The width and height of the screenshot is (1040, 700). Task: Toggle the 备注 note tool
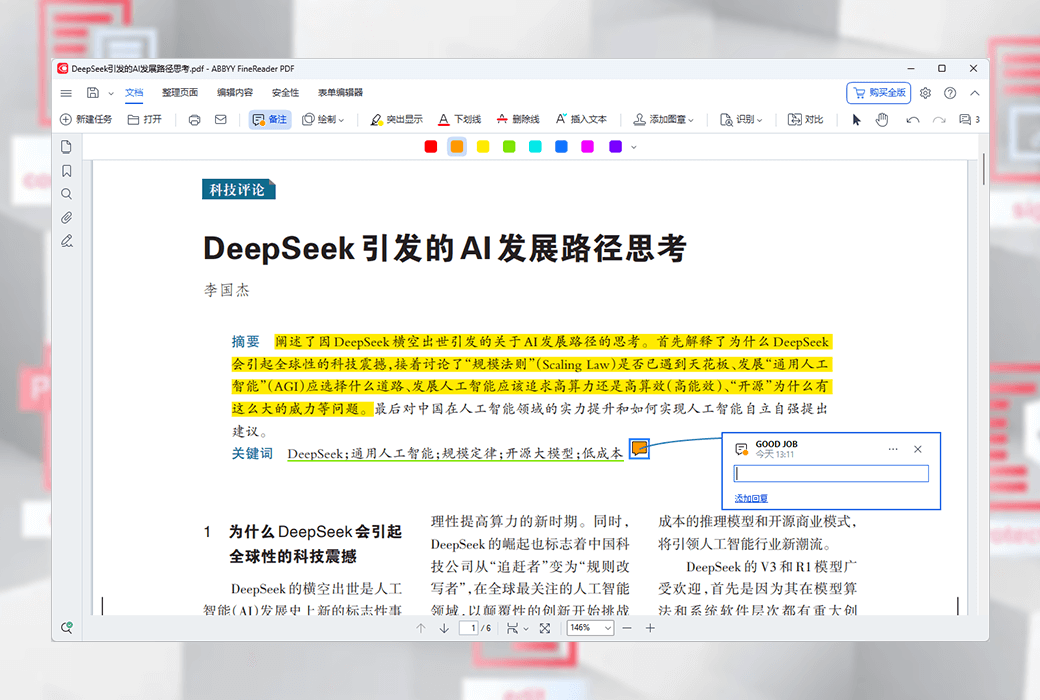270,120
